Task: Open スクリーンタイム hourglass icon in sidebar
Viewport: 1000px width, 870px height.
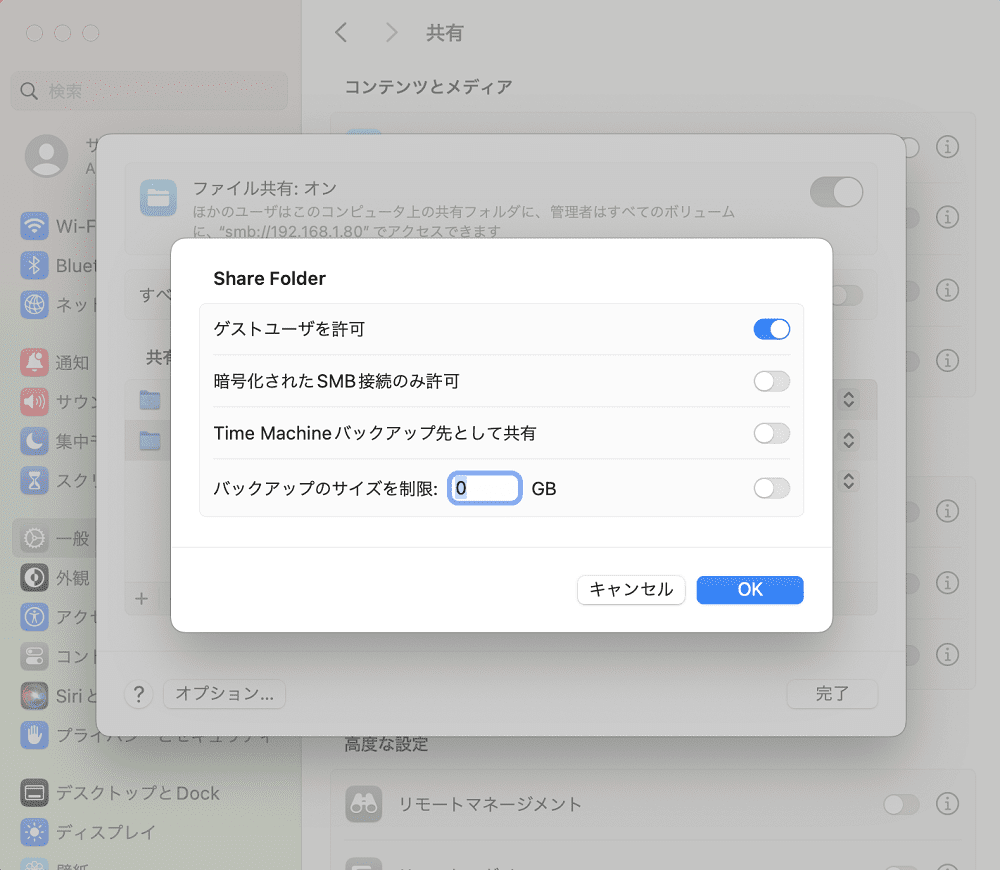Action: pos(34,480)
